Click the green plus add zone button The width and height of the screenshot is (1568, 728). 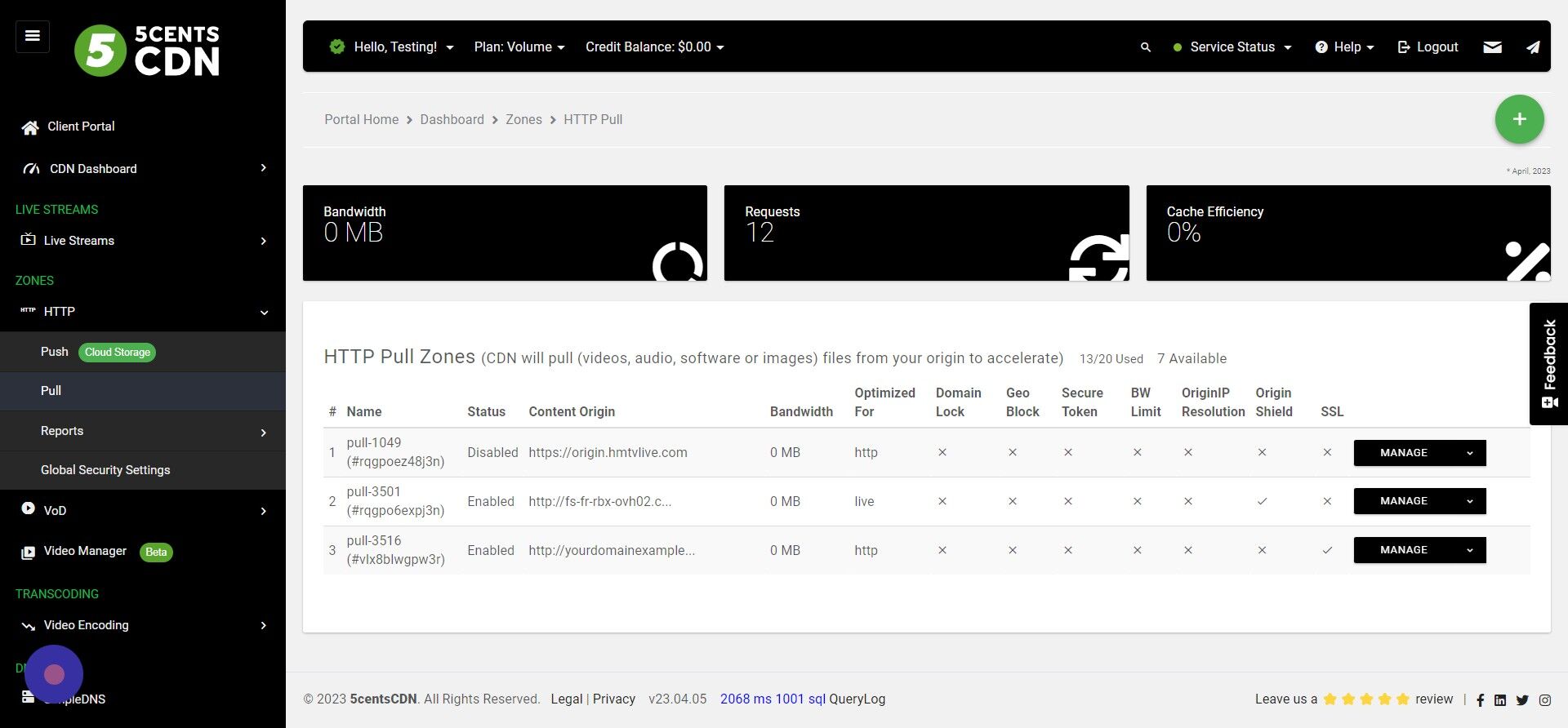tap(1519, 119)
